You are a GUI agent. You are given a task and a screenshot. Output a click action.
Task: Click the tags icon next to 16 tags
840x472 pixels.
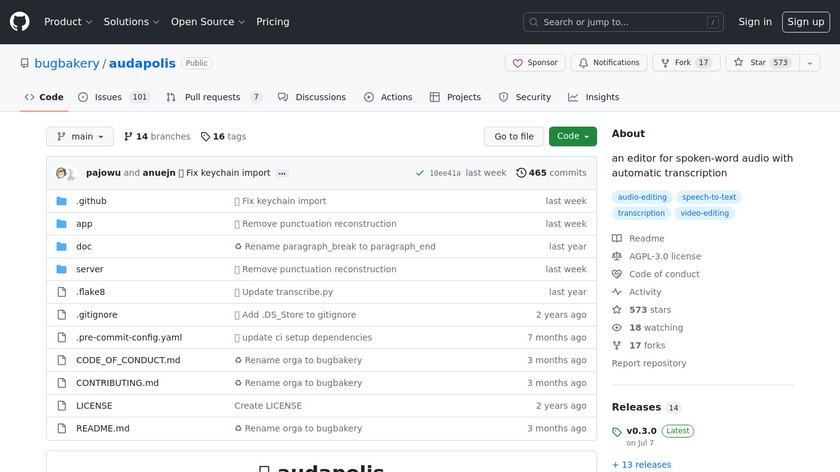[206, 137]
